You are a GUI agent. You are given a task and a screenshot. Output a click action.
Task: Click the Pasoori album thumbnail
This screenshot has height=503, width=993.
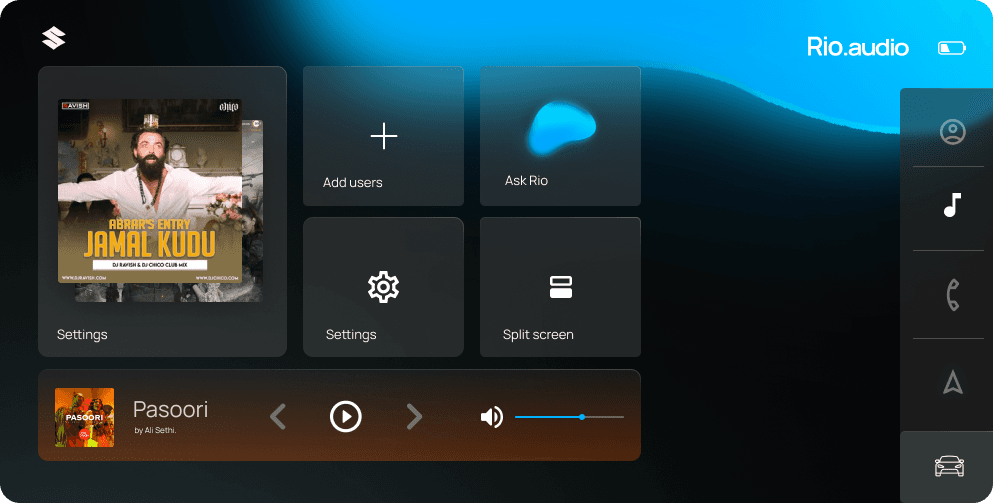(84, 417)
